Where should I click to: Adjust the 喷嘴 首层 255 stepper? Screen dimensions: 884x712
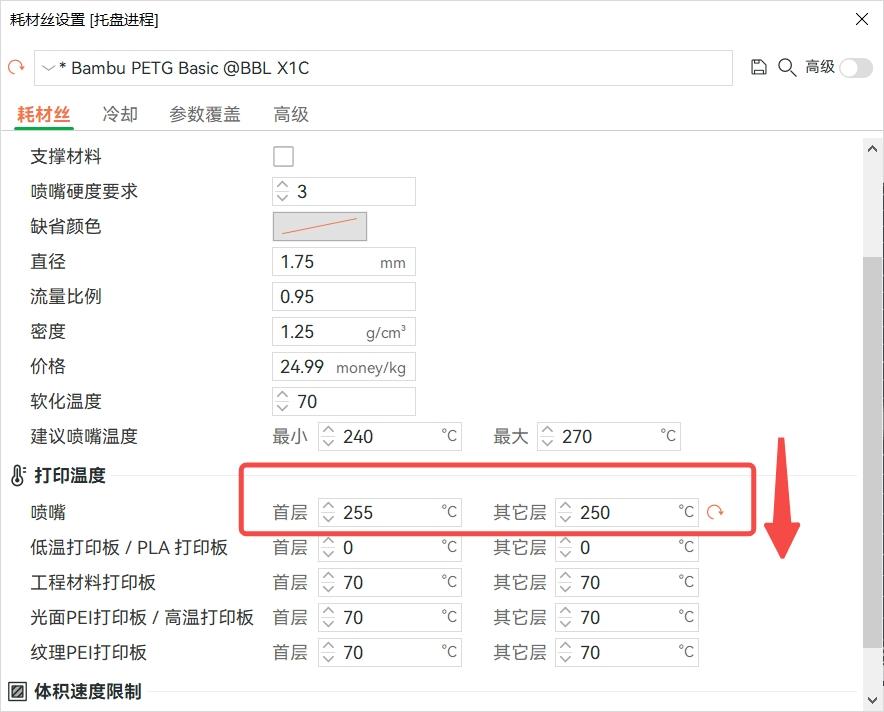[328, 512]
